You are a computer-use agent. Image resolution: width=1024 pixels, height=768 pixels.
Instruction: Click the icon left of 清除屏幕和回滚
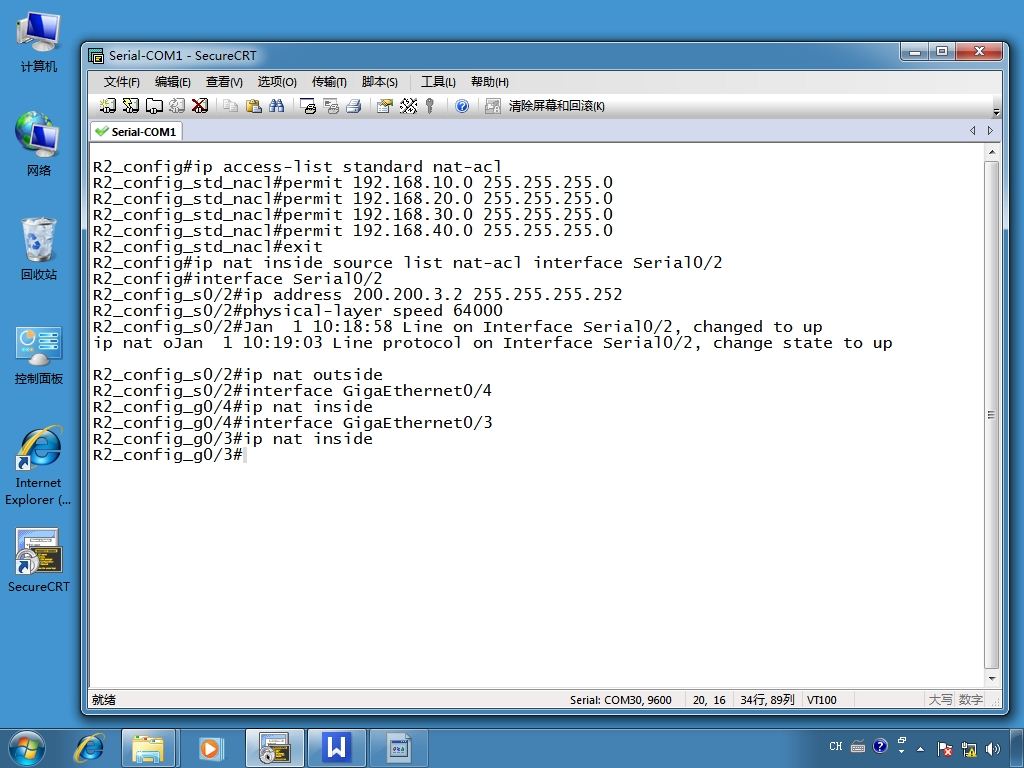(492, 106)
